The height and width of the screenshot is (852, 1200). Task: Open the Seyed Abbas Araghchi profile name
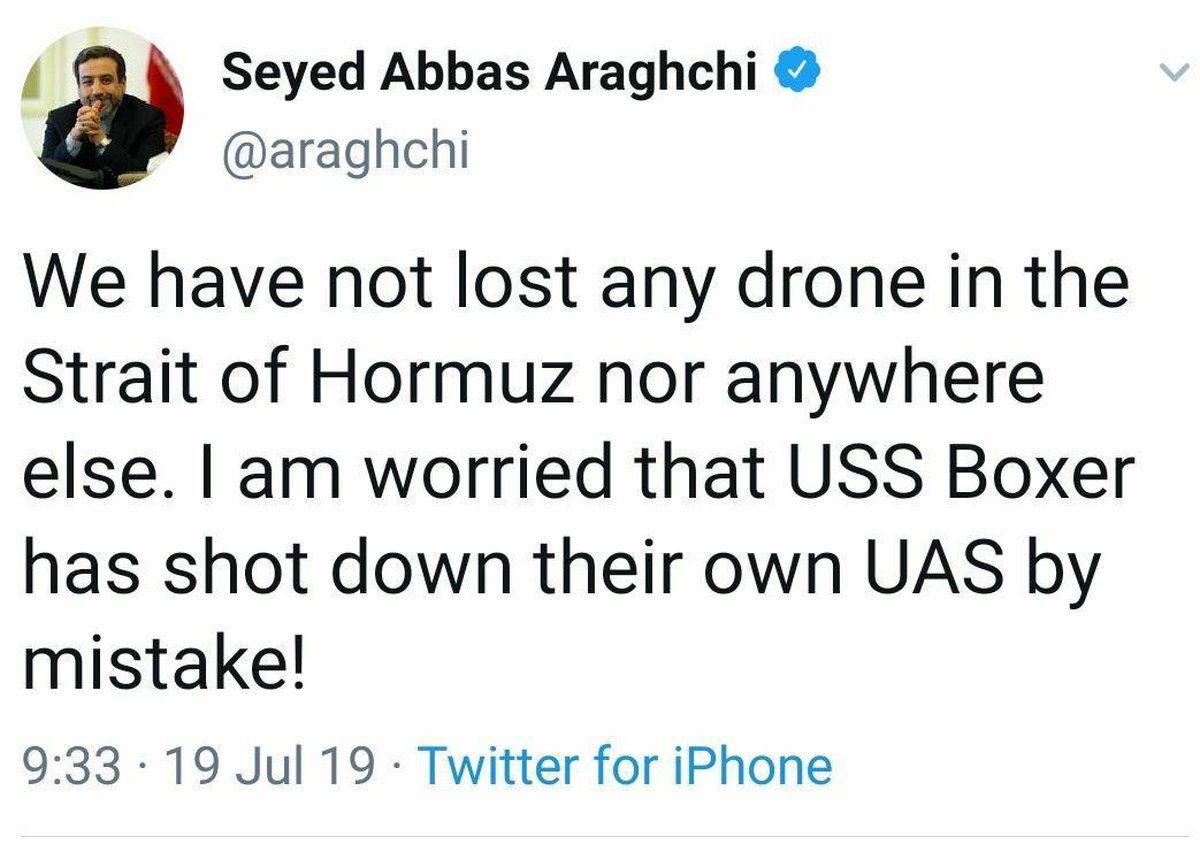[x=489, y=72]
